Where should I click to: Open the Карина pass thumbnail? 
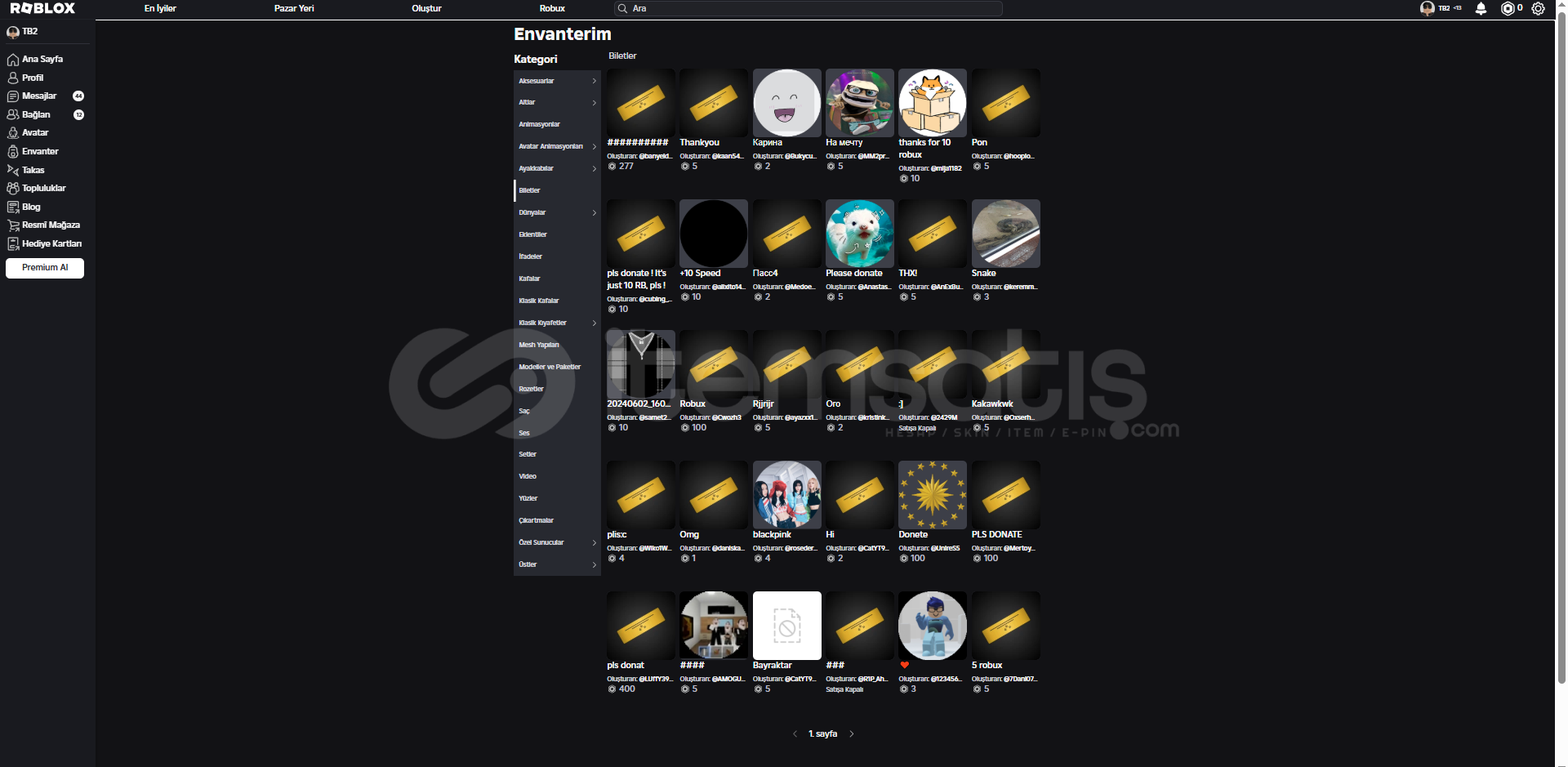tap(786, 103)
